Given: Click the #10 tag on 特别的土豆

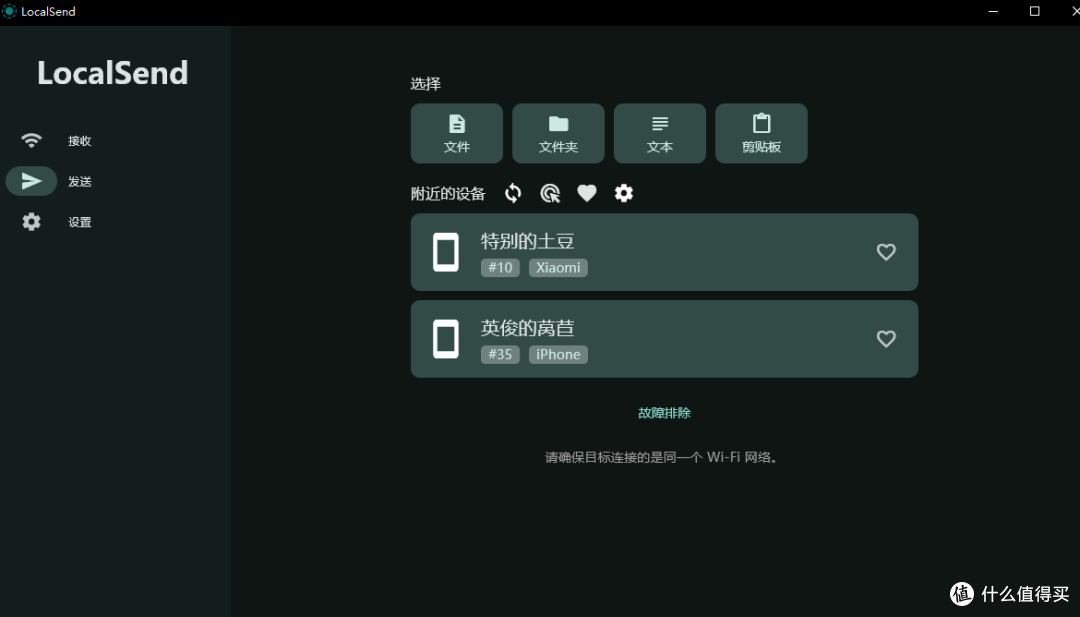Looking at the screenshot, I should (x=500, y=267).
